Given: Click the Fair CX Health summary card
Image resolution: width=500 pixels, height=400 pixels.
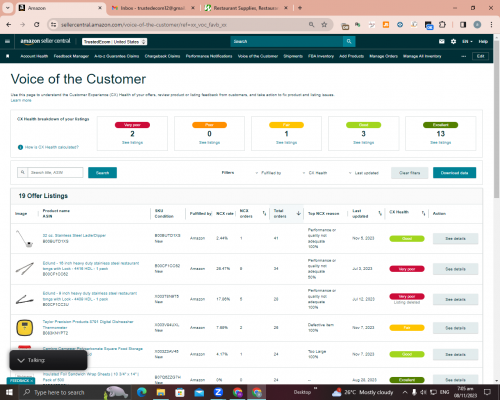Looking at the screenshot, I should tap(286, 133).
